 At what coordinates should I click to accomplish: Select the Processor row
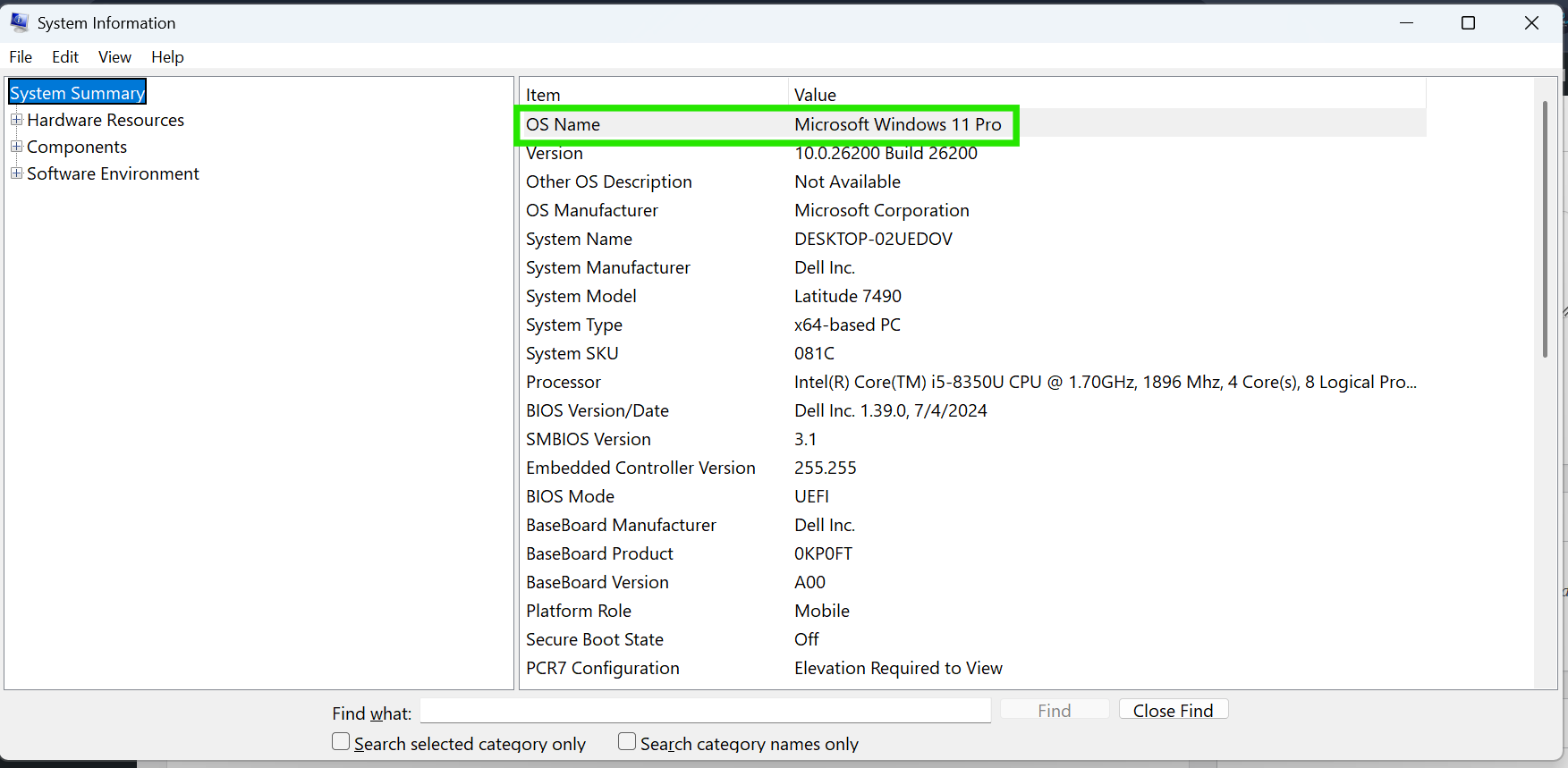click(x=564, y=383)
